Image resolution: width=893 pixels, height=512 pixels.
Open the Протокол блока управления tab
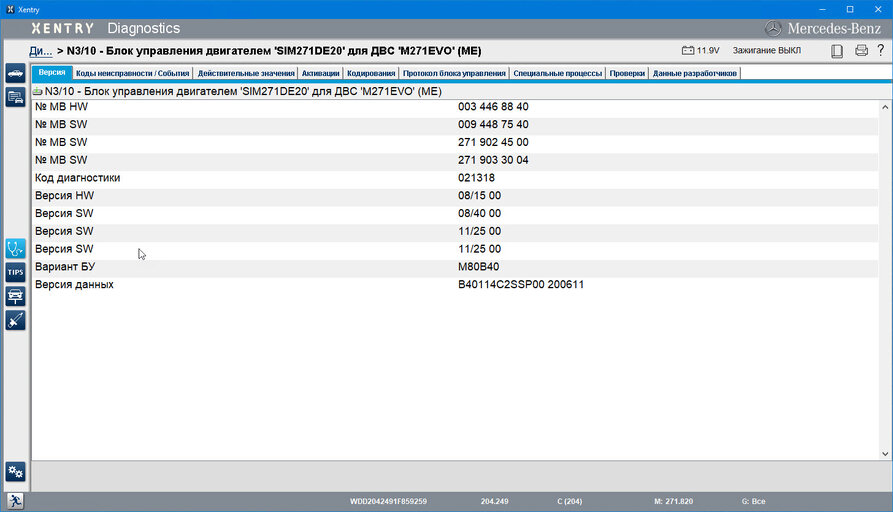point(454,73)
